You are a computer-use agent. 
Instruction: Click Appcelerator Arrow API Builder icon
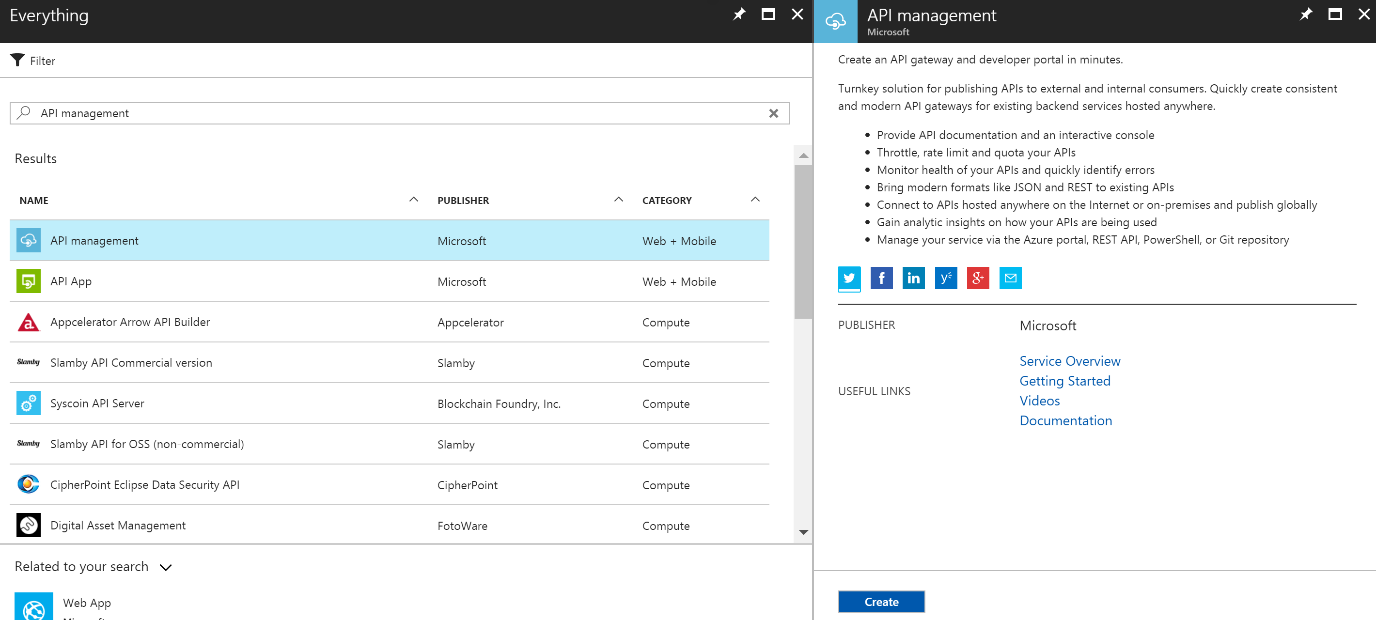[x=29, y=322]
